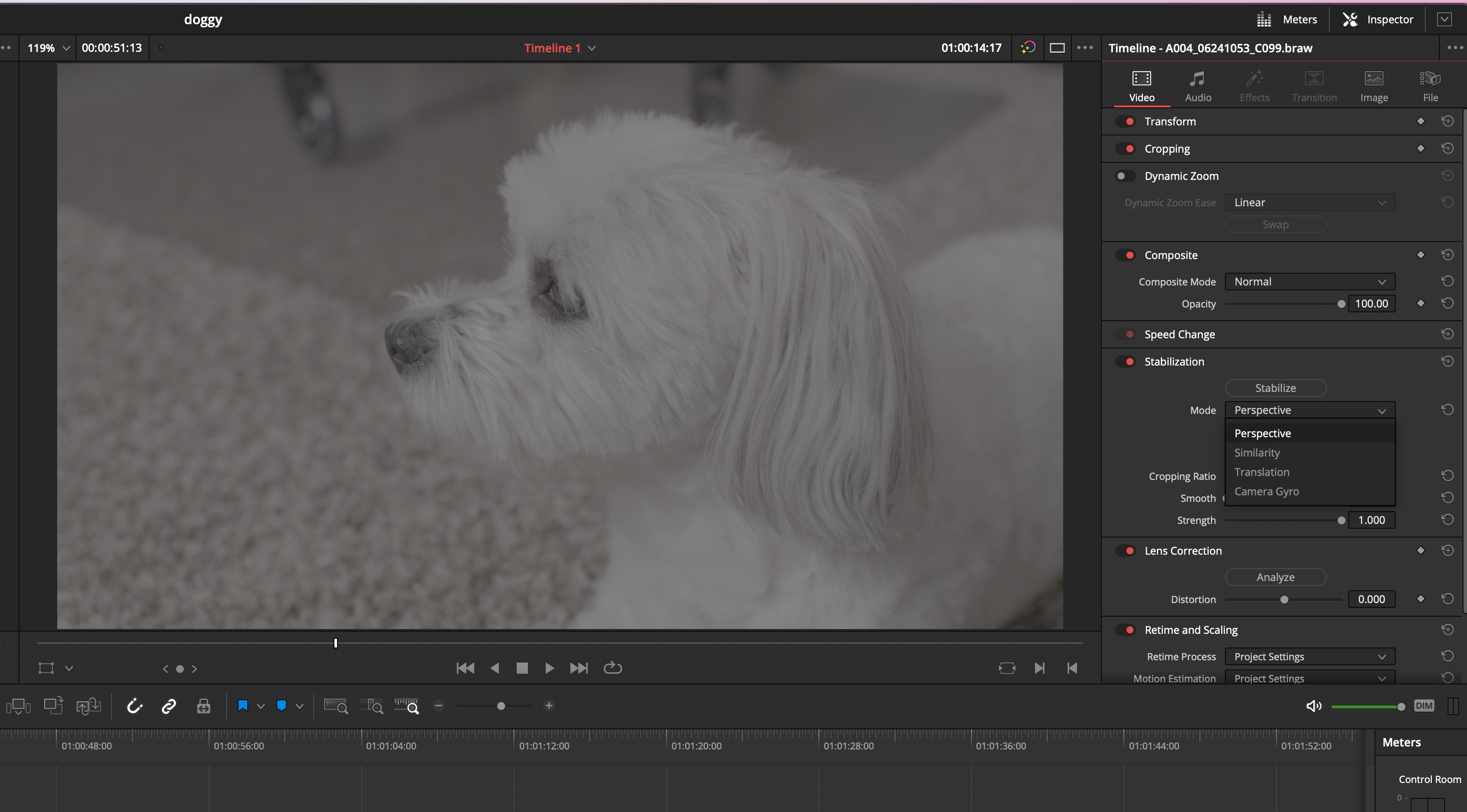1467x812 pixels.
Task: Open Inspector three-dot options menu
Action: 1455,48
